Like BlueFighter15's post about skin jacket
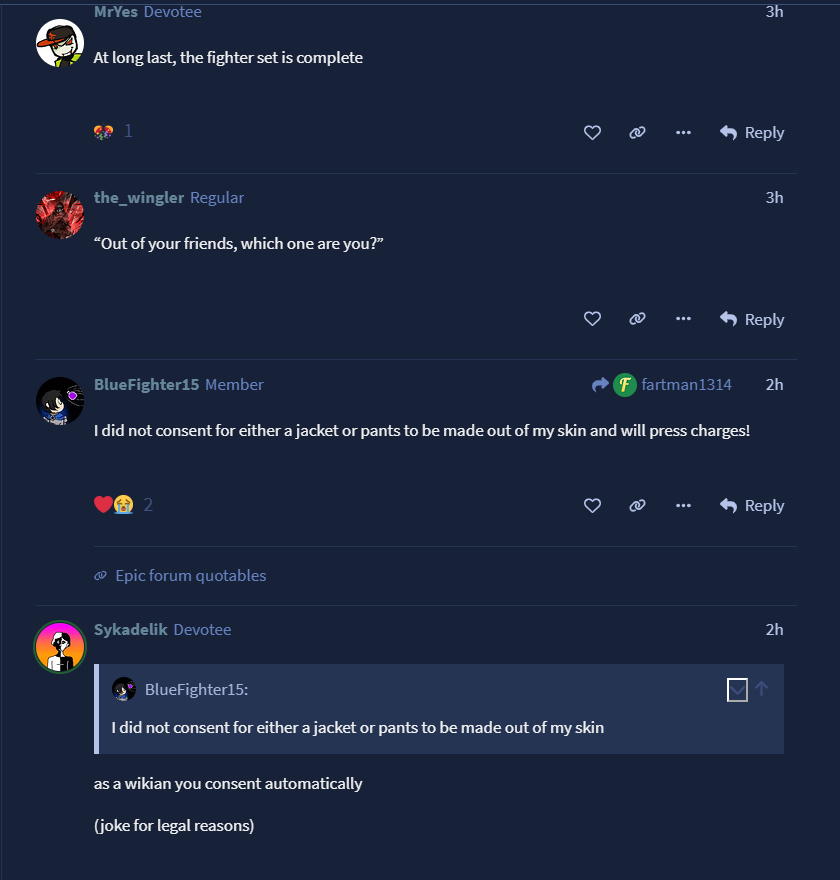Image resolution: width=840 pixels, height=880 pixels. click(592, 506)
